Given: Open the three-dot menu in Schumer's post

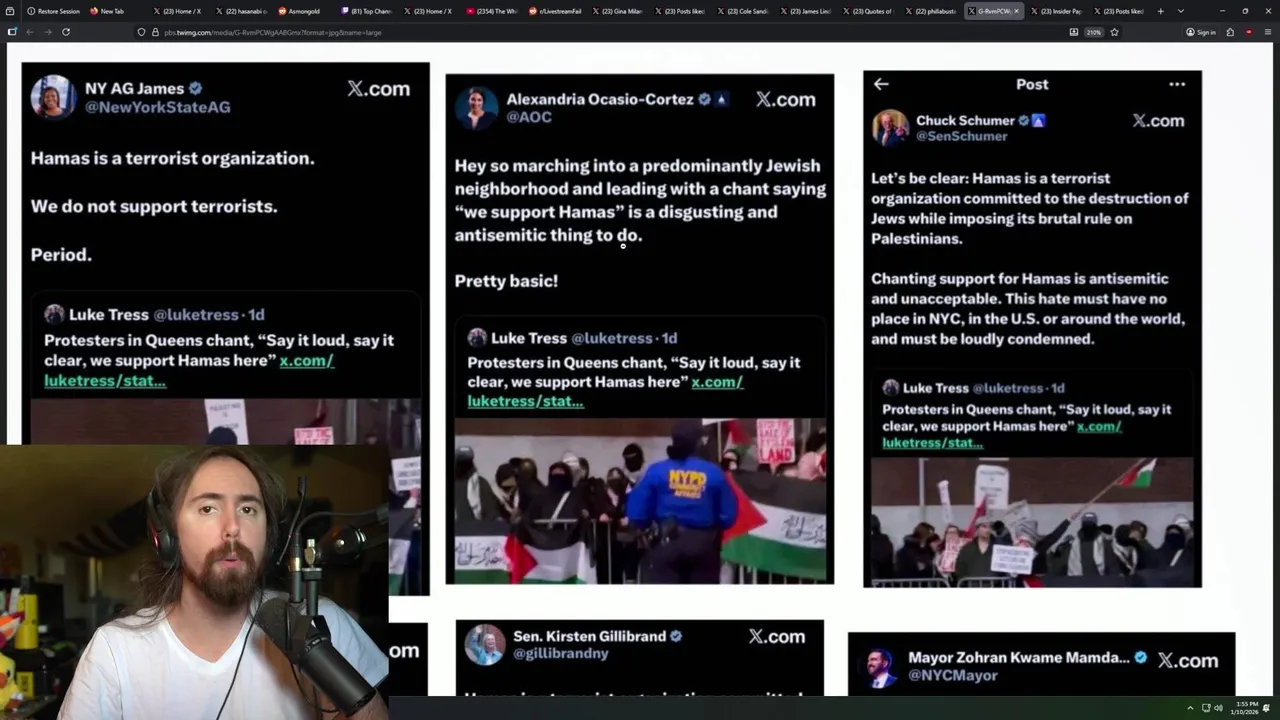Looking at the screenshot, I should (x=1177, y=84).
